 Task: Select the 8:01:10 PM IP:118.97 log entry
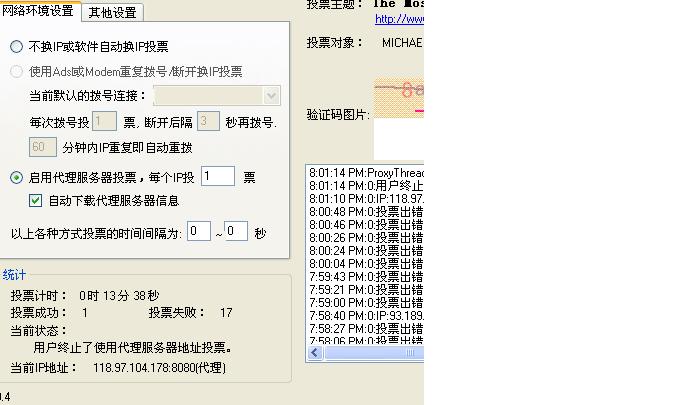[x=366, y=198]
